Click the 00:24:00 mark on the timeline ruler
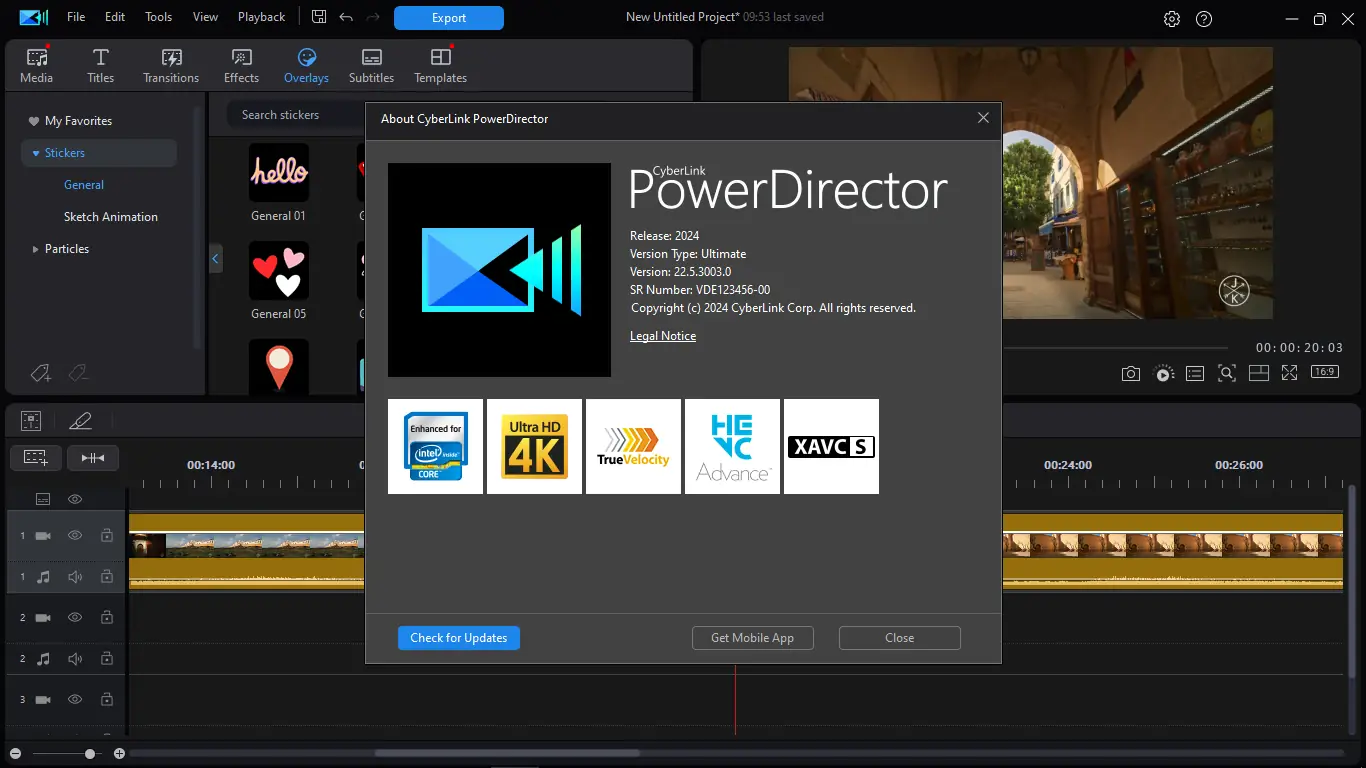Image resolution: width=1366 pixels, height=768 pixels. click(x=1068, y=465)
